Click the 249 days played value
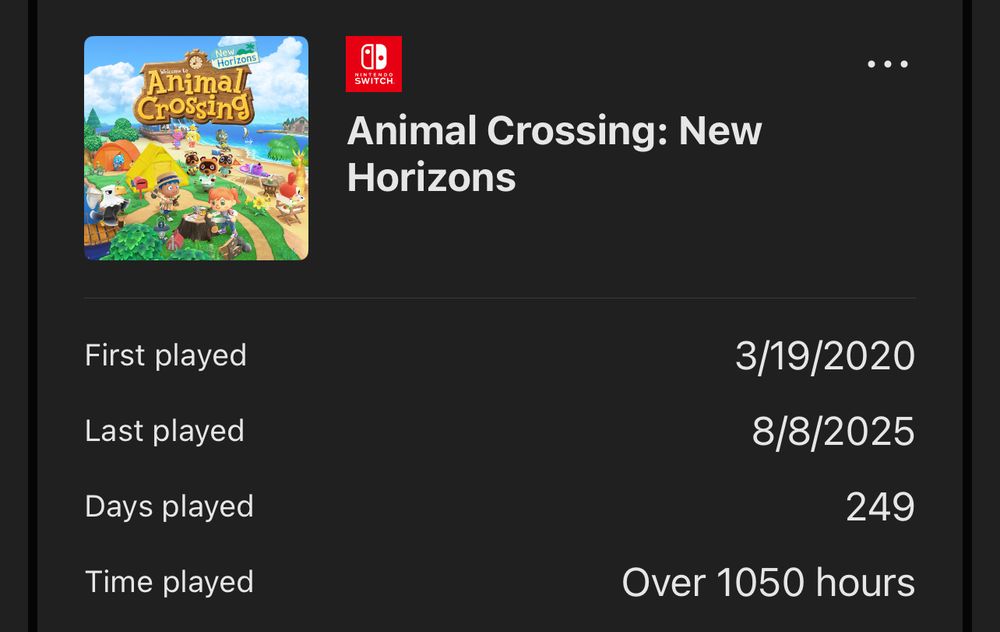The height and width of the screenshot is (632, 1000). coord(879,507)
